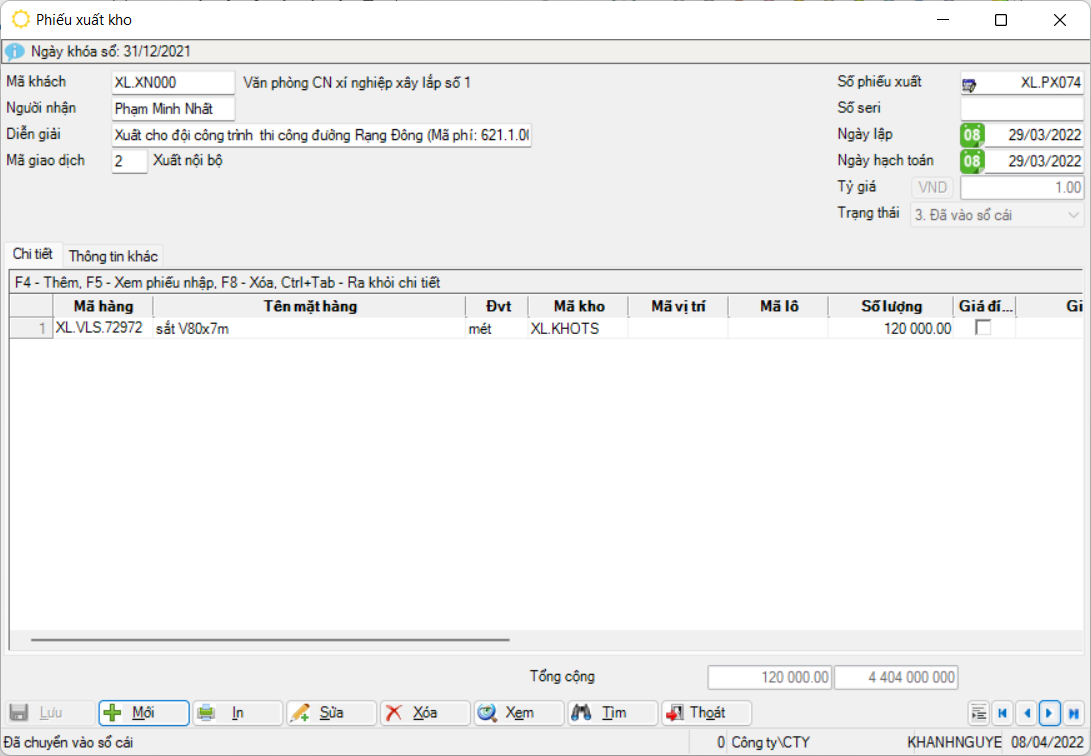Click the calendar icon beside Ngày lập

972,135
